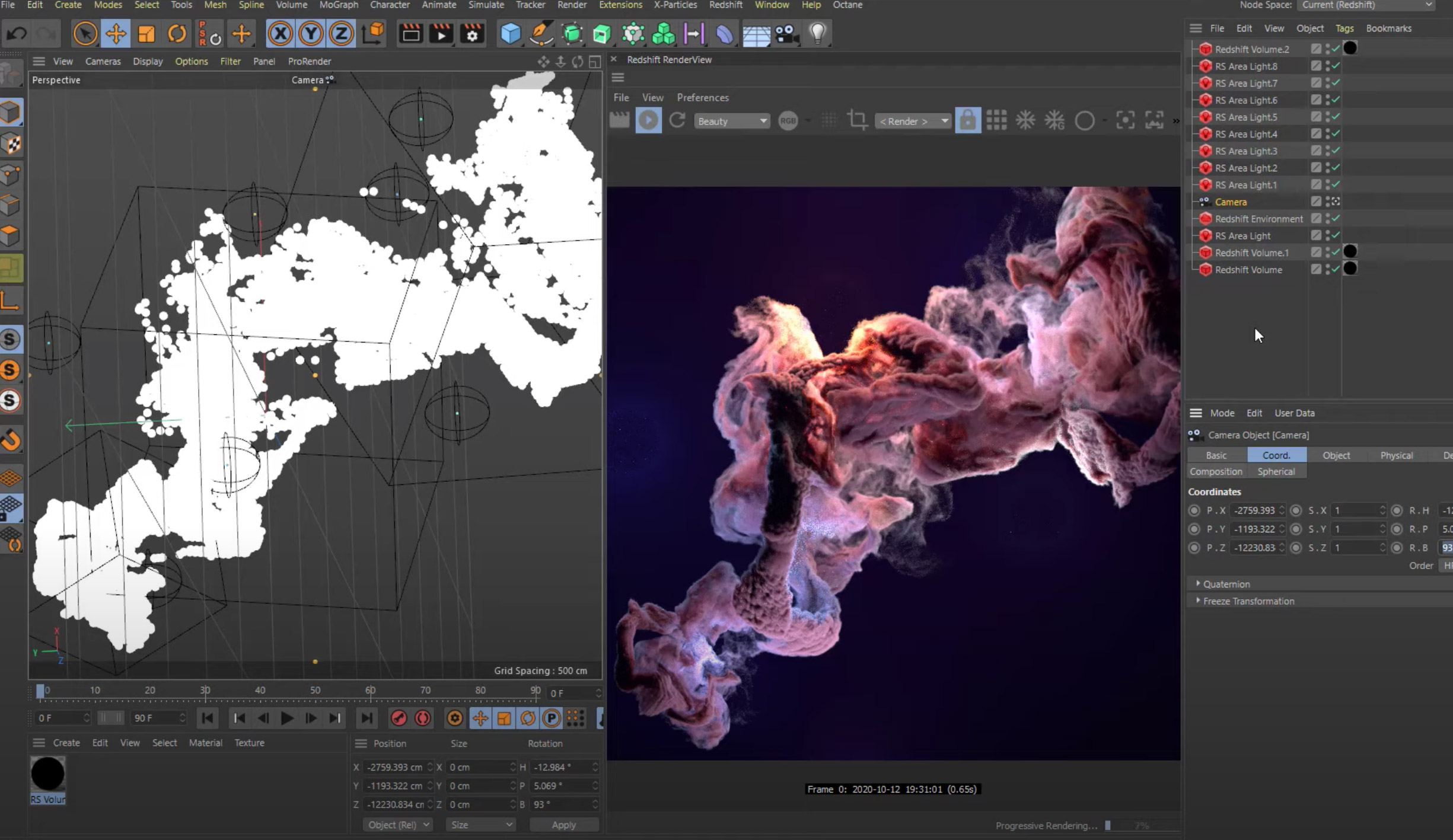
Task: Click the Spline menu item
Action: [251, 5]
